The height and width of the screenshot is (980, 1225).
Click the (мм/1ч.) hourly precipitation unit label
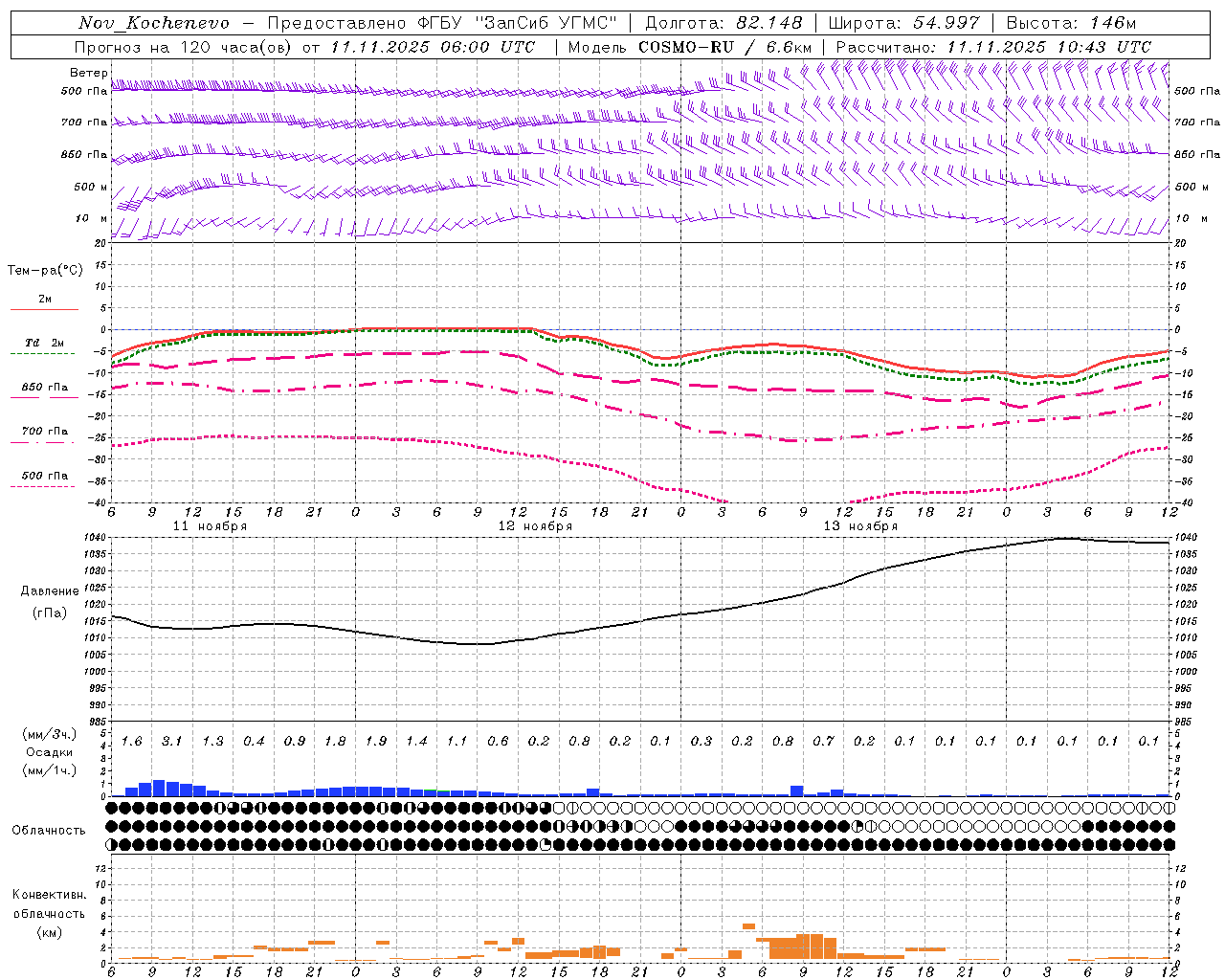(49, 770)
